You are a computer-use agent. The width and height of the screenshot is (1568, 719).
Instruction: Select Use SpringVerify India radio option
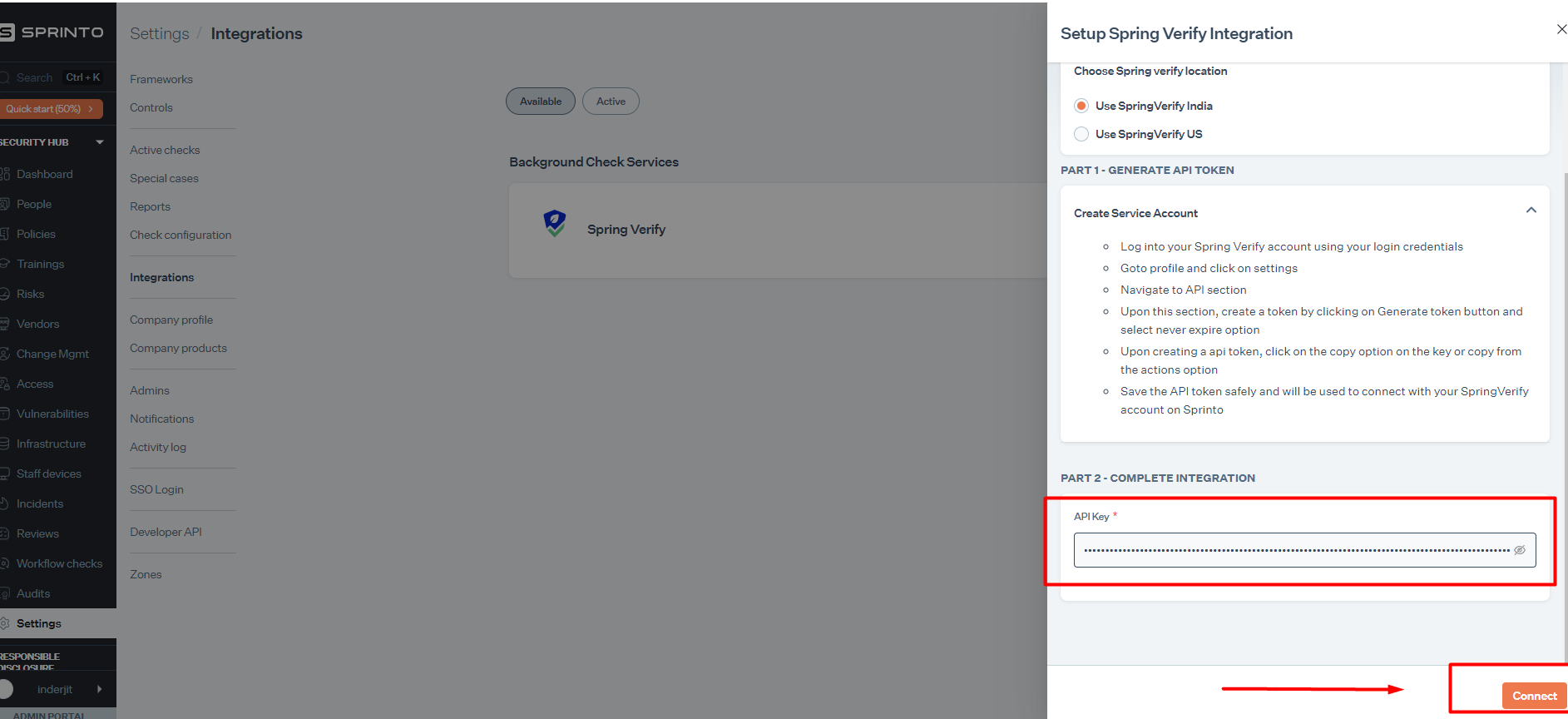coord(1081,106)
